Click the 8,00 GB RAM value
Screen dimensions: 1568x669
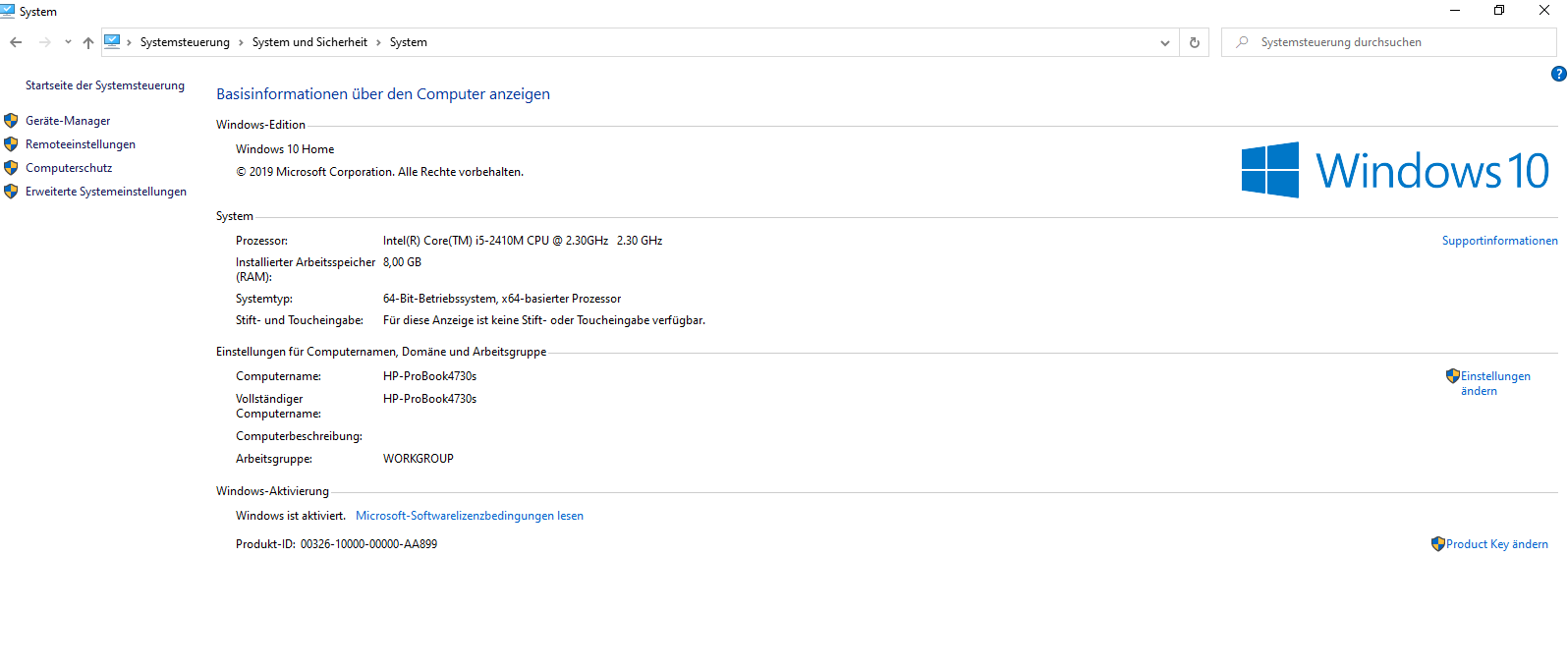402,262
